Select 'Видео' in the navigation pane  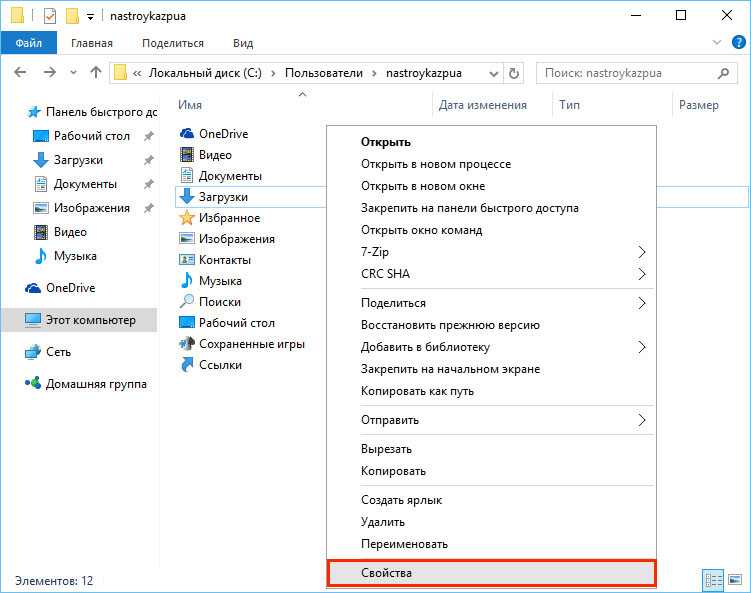(x=70, y=232)
